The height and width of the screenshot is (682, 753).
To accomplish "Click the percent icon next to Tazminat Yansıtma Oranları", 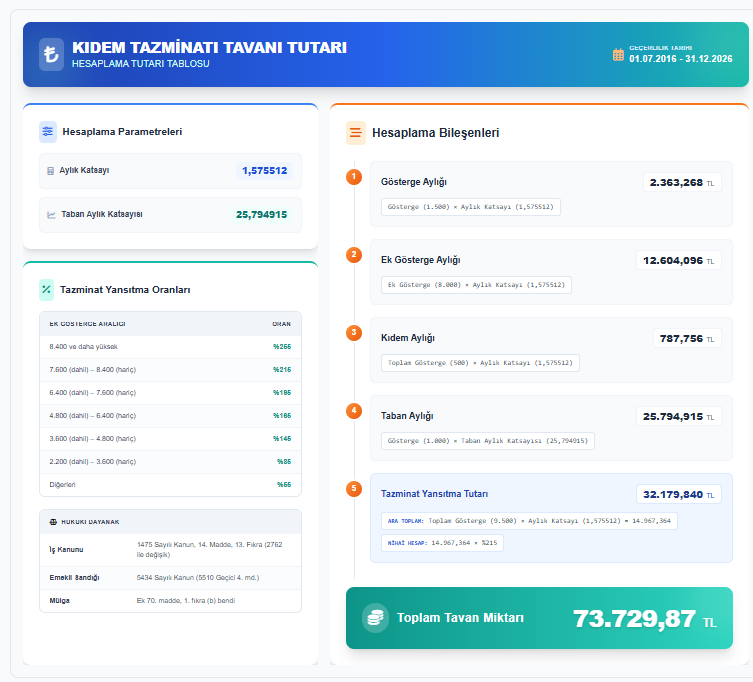I will coord(47,290).
